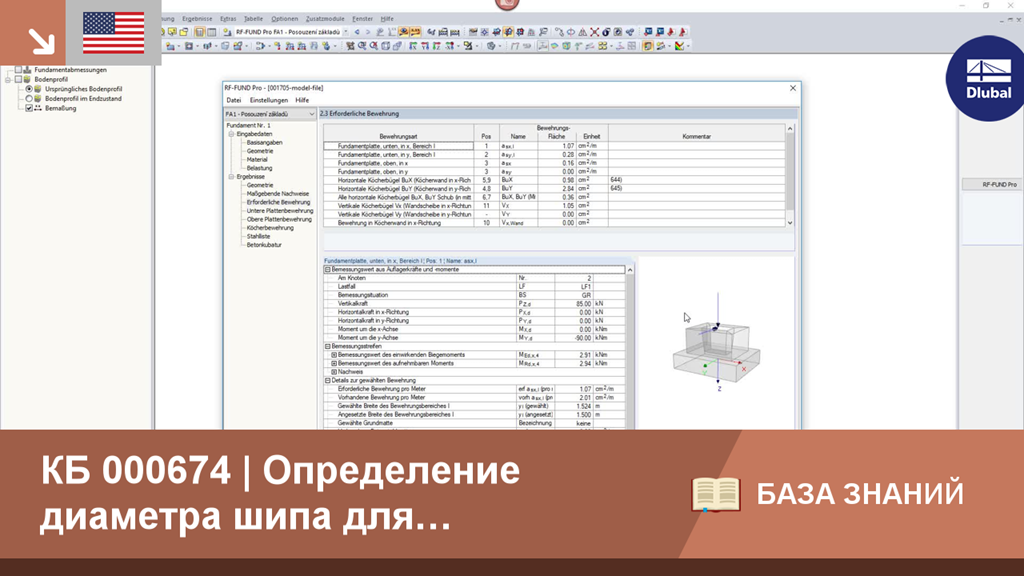Image resolution: width=1024 pixels, height=576 pixels.
Task: Uncheck the Bemaßung checkbox
Action: (x=29, y=108)
